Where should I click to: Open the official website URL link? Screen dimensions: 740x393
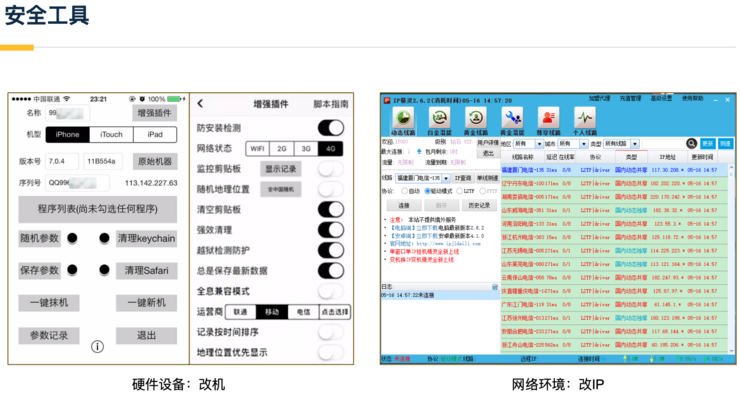point(448,244)
